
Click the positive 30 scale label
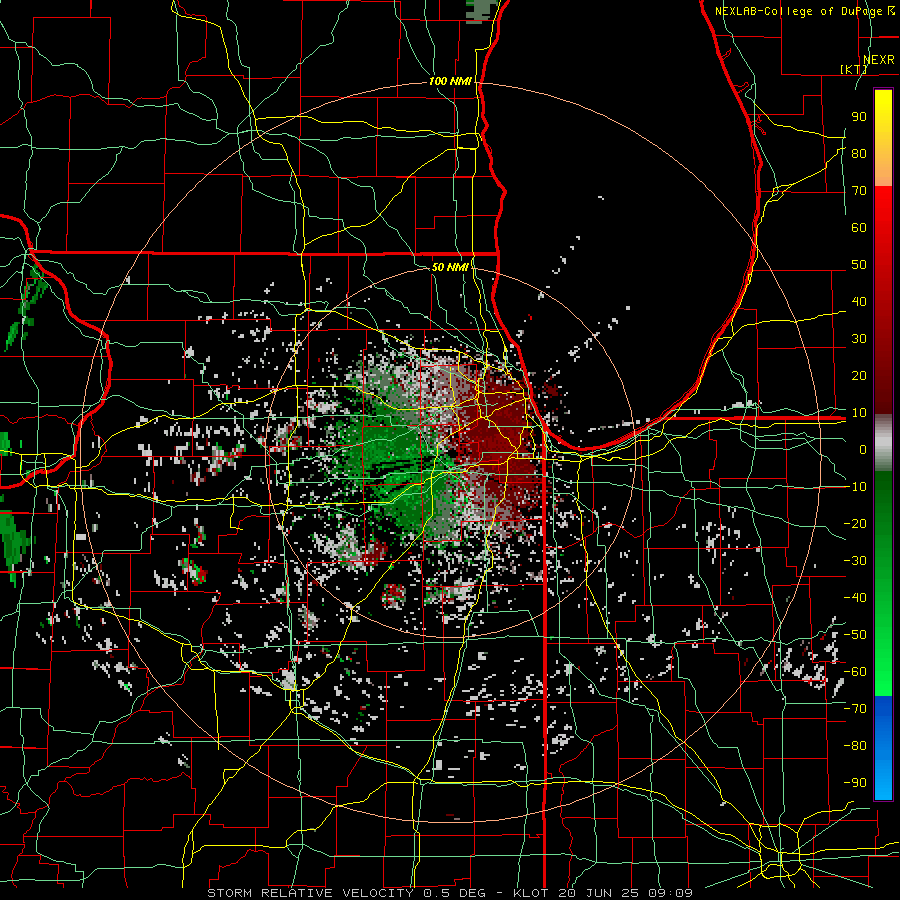859,339
